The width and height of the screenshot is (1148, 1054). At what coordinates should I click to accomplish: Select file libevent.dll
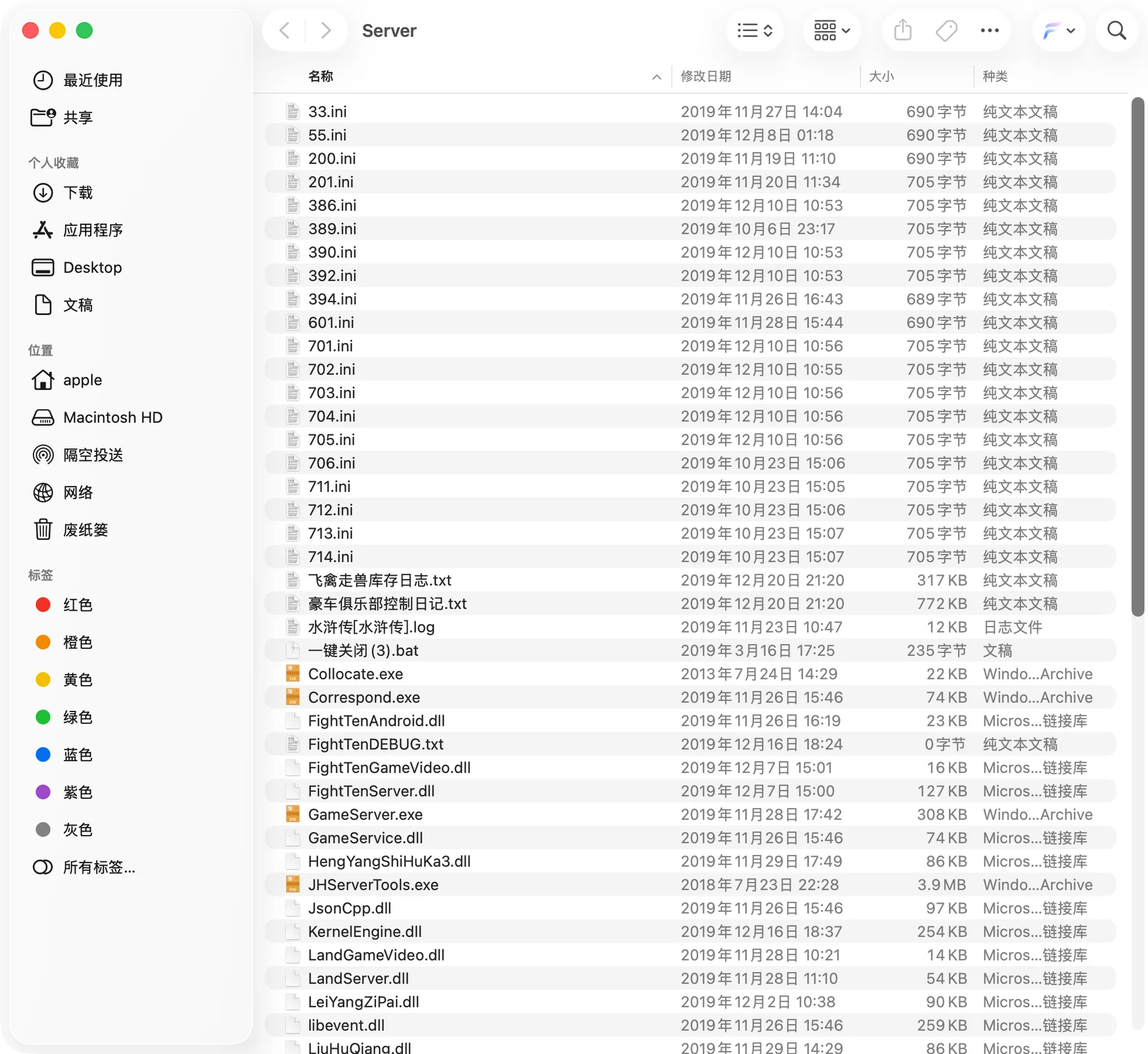point(690,1025)
